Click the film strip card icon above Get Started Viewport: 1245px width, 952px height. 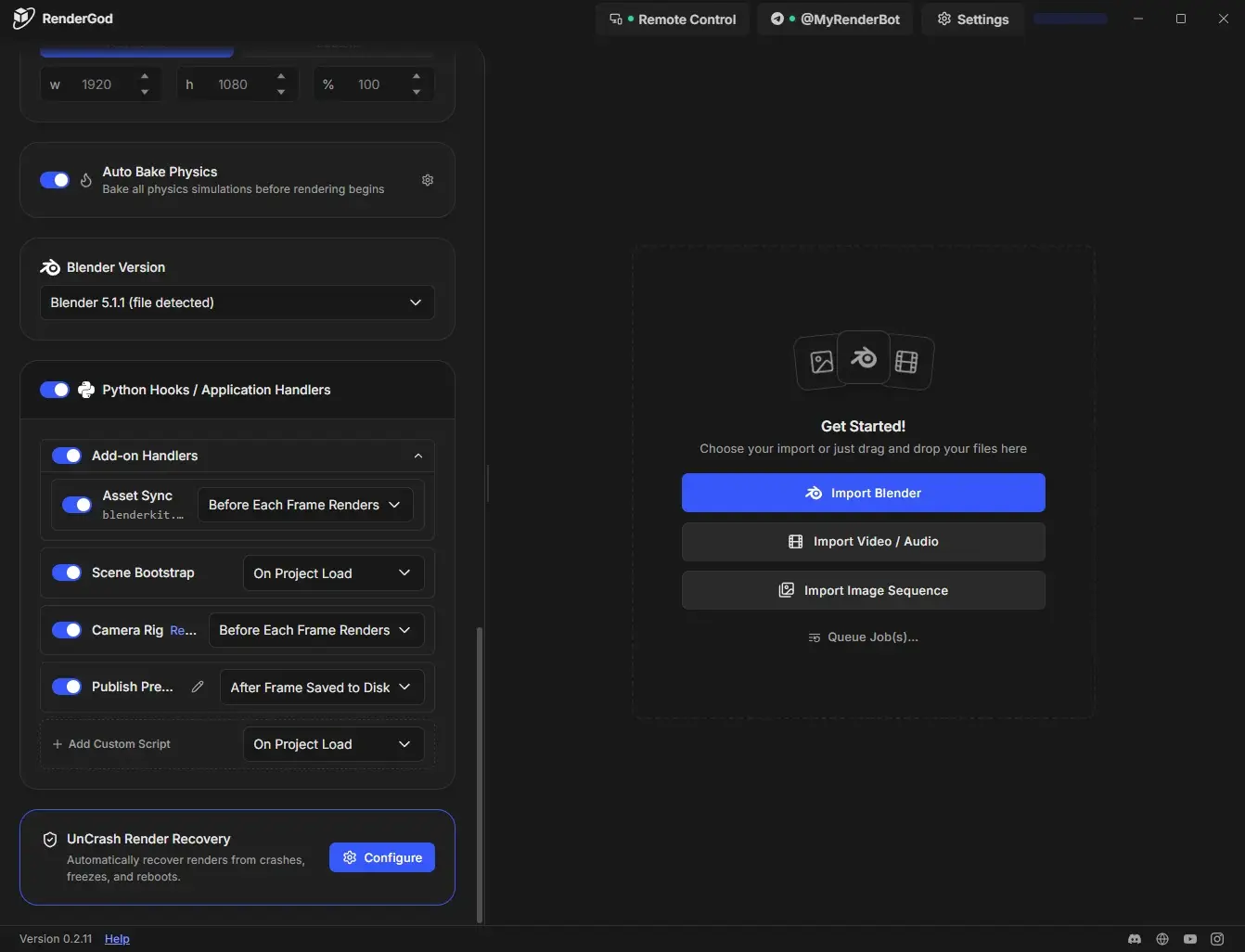point(907,362)
